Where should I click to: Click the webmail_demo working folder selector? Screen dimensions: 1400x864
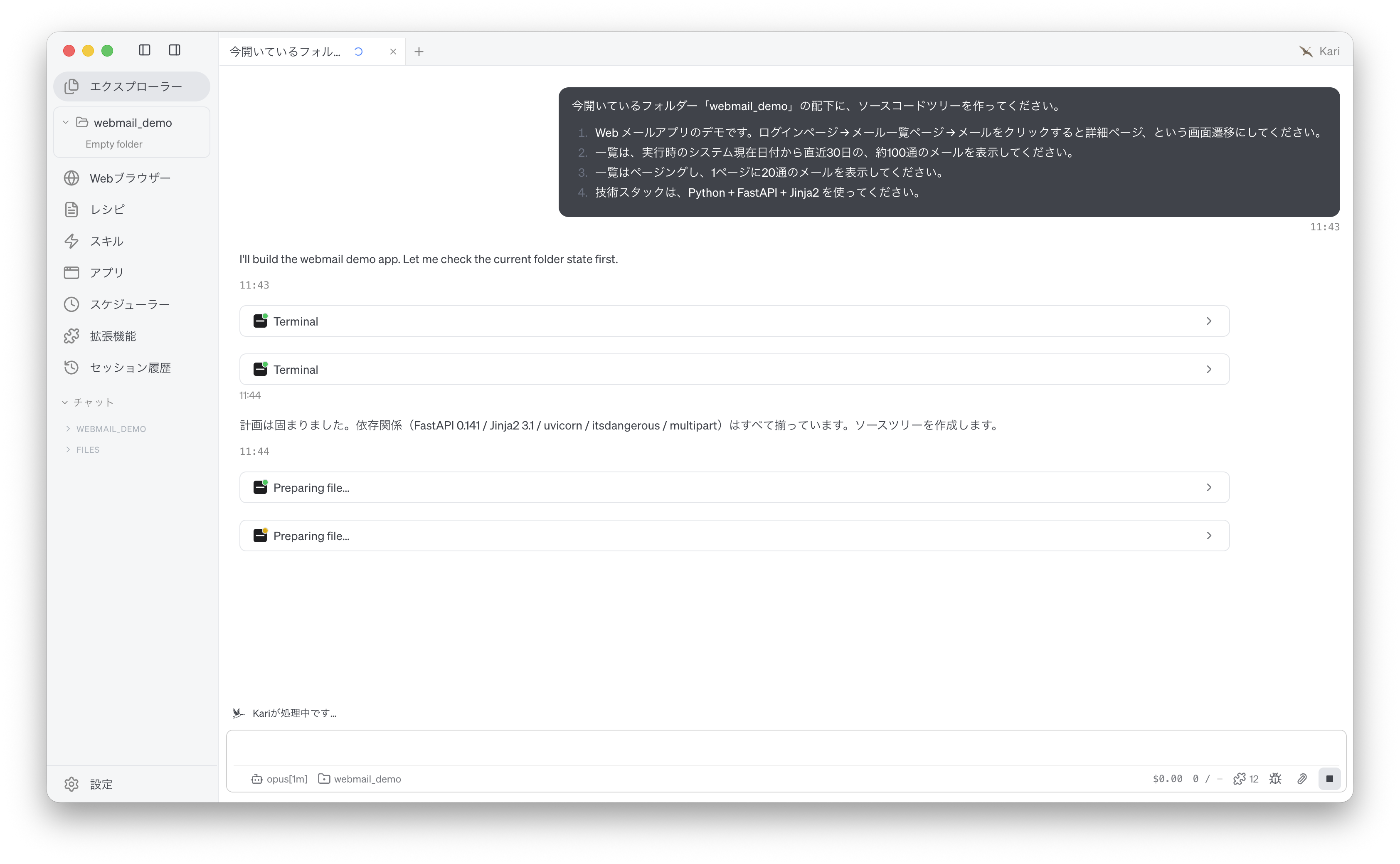coord(360,779)
